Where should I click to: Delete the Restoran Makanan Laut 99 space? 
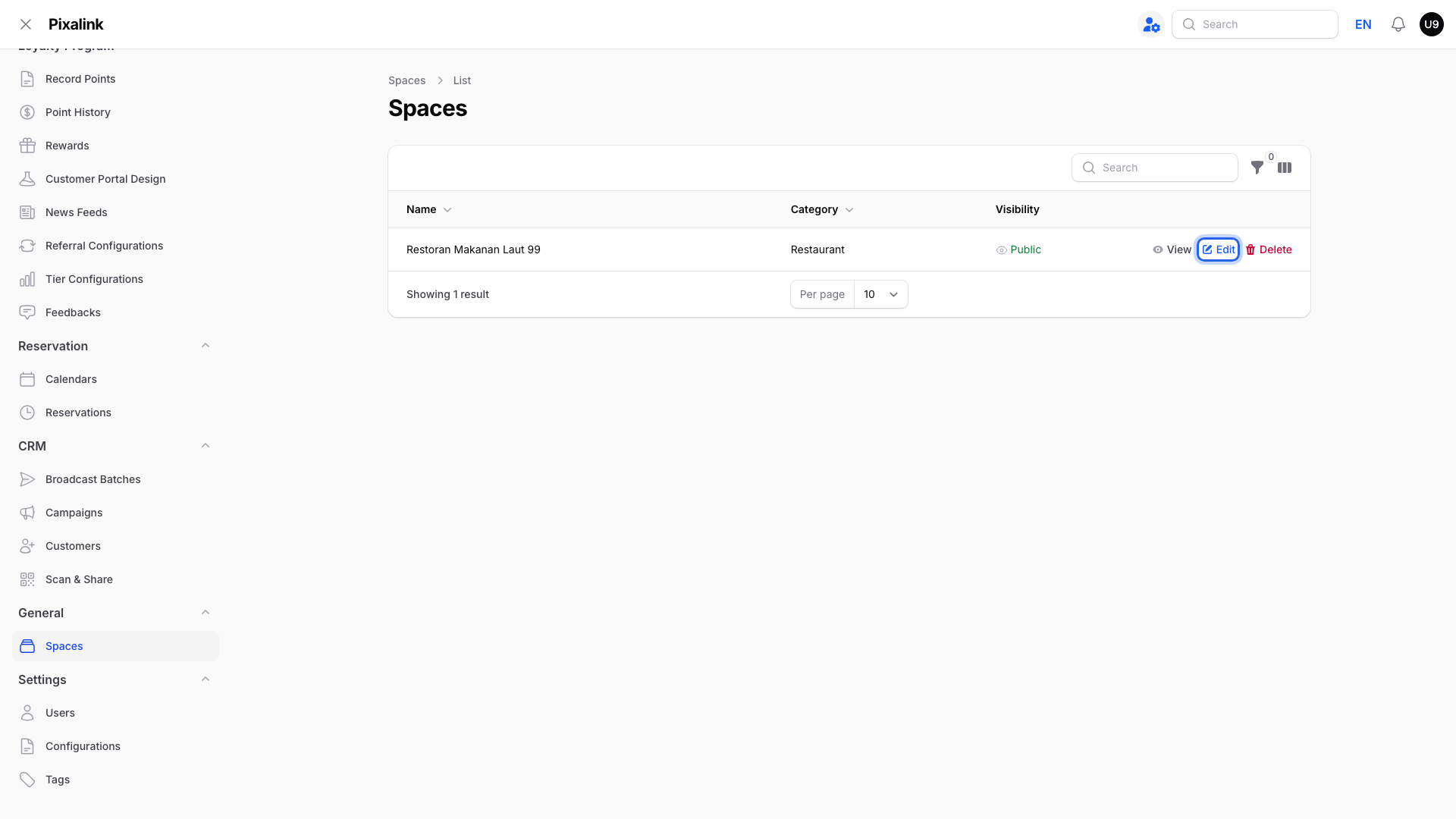tap(1269, 249)
